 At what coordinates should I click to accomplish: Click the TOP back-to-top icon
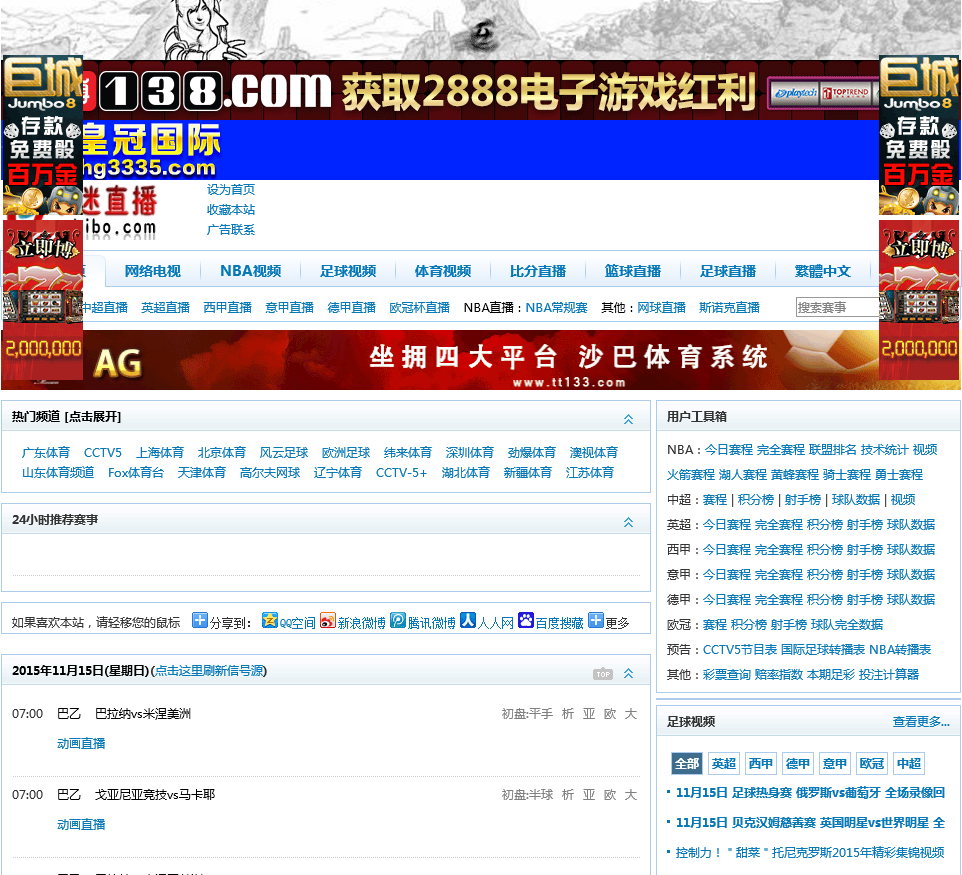[602, 674]
